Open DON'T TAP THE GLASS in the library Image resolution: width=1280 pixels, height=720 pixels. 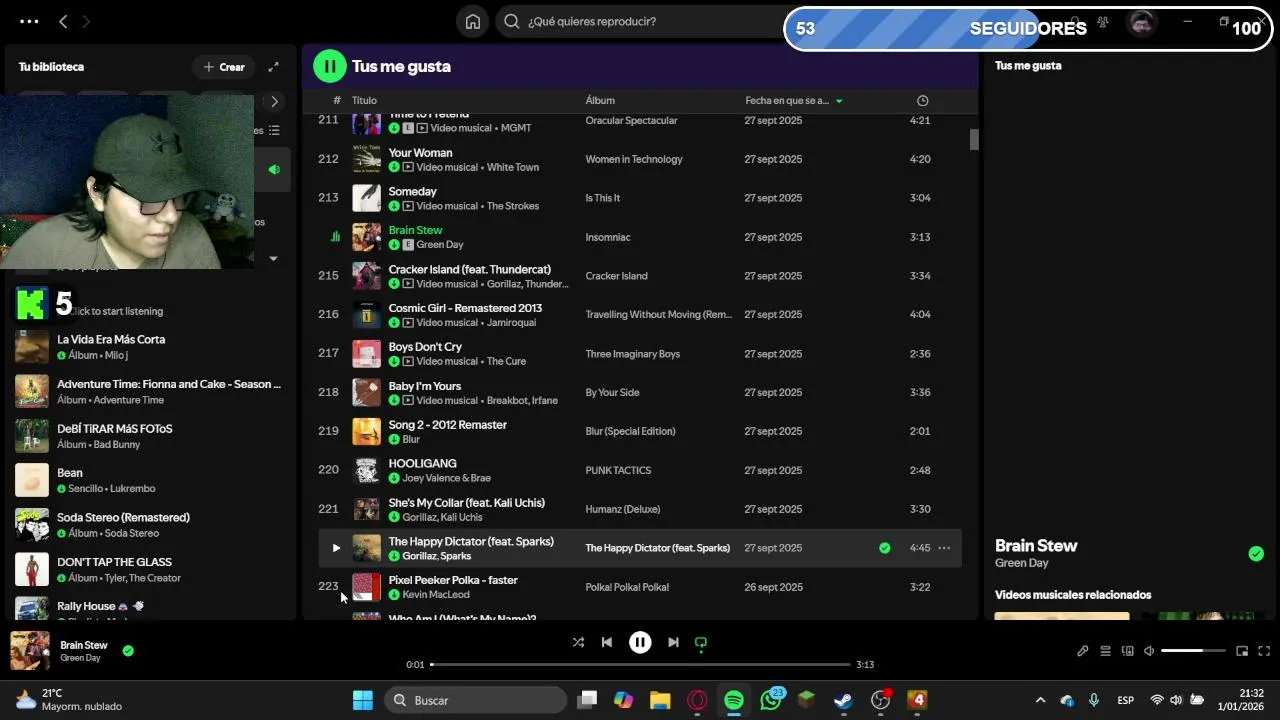149,569
